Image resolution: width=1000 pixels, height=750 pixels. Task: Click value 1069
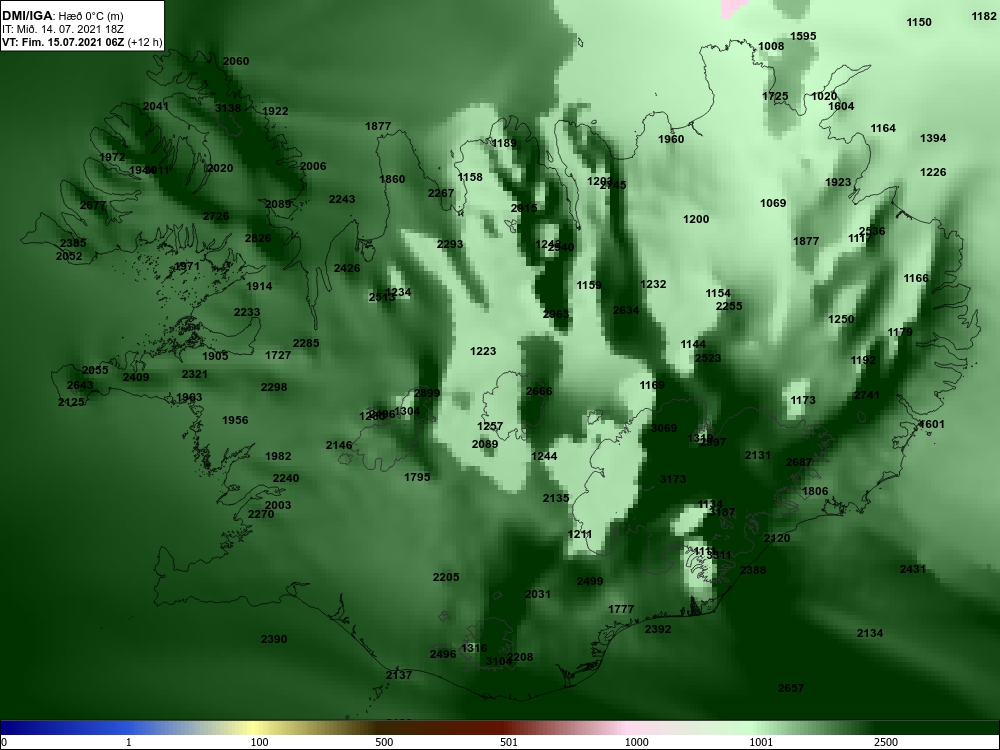pos(773,203)
